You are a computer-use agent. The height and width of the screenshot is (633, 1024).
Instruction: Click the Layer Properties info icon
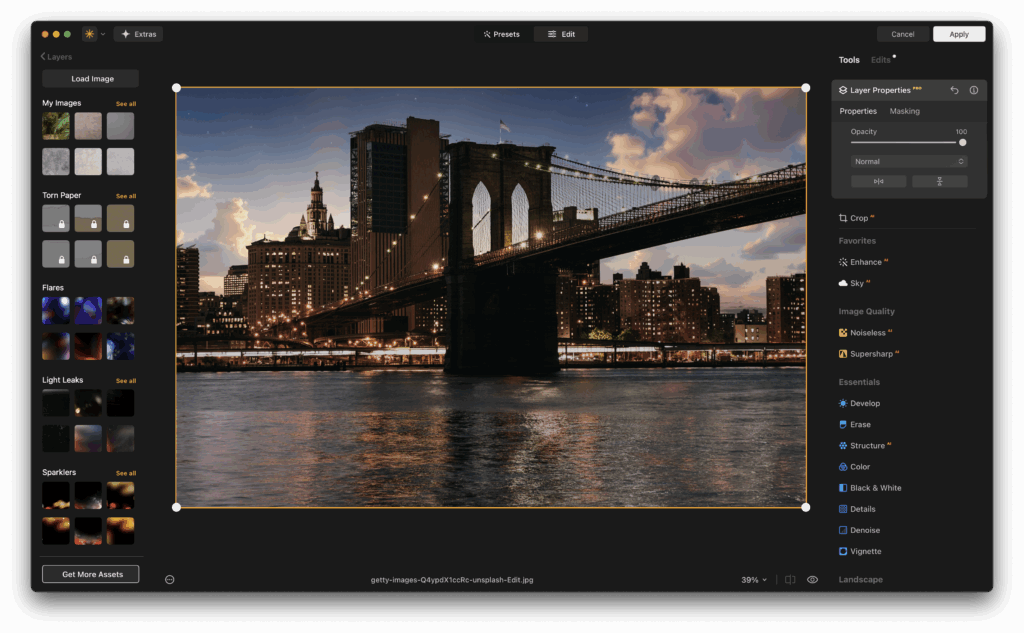pyautogui.click(x=973, y=90)
